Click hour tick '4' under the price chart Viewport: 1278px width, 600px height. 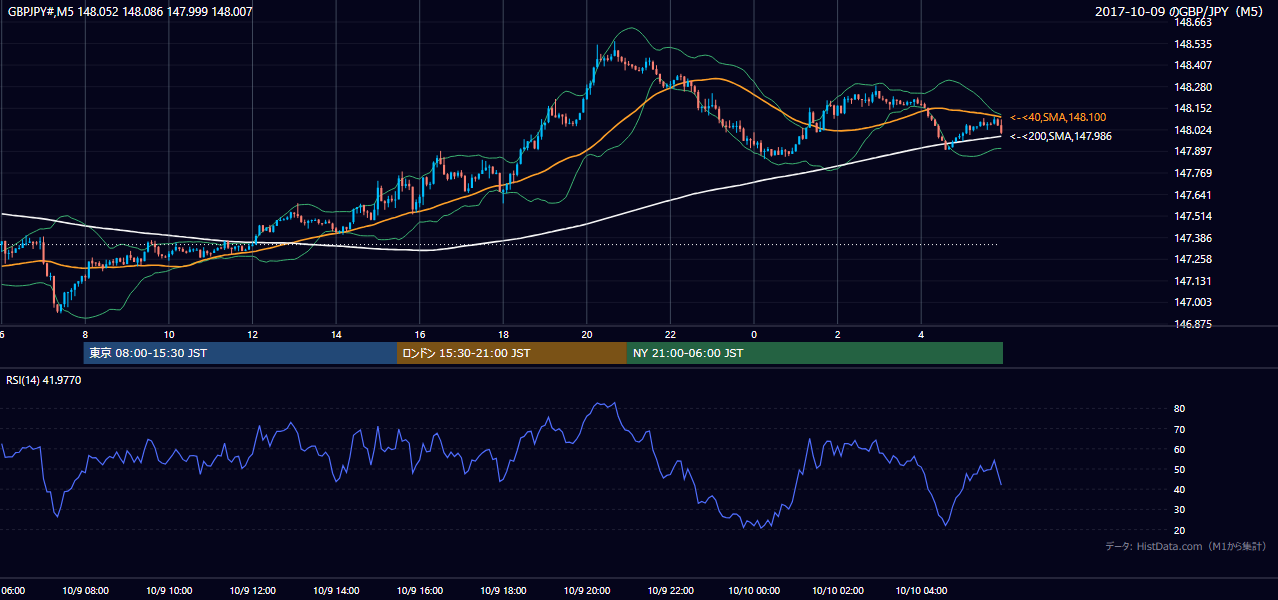[x=921, y=334]
